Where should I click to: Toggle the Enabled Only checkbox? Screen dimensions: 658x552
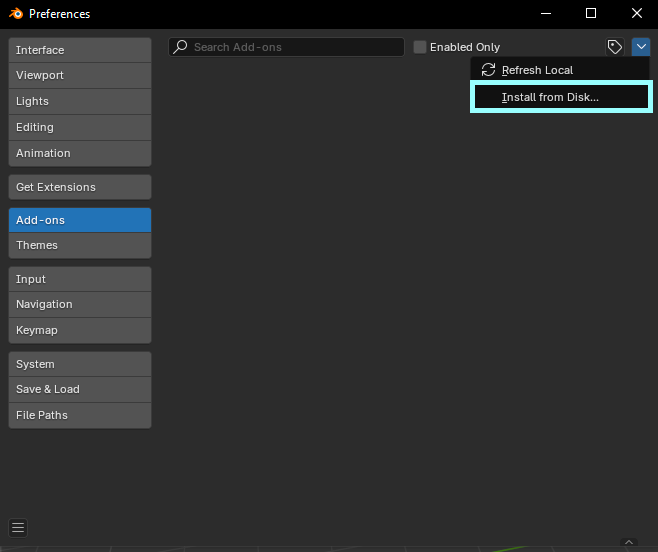420,47
